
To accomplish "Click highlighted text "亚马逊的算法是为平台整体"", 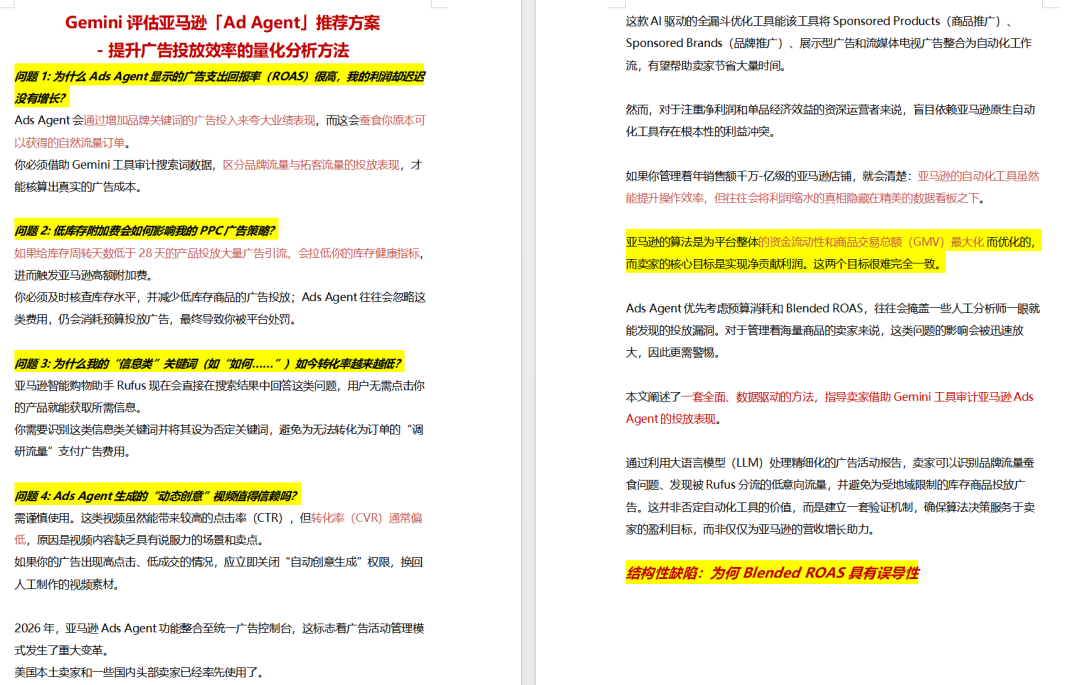I will (x=691, y=242).
